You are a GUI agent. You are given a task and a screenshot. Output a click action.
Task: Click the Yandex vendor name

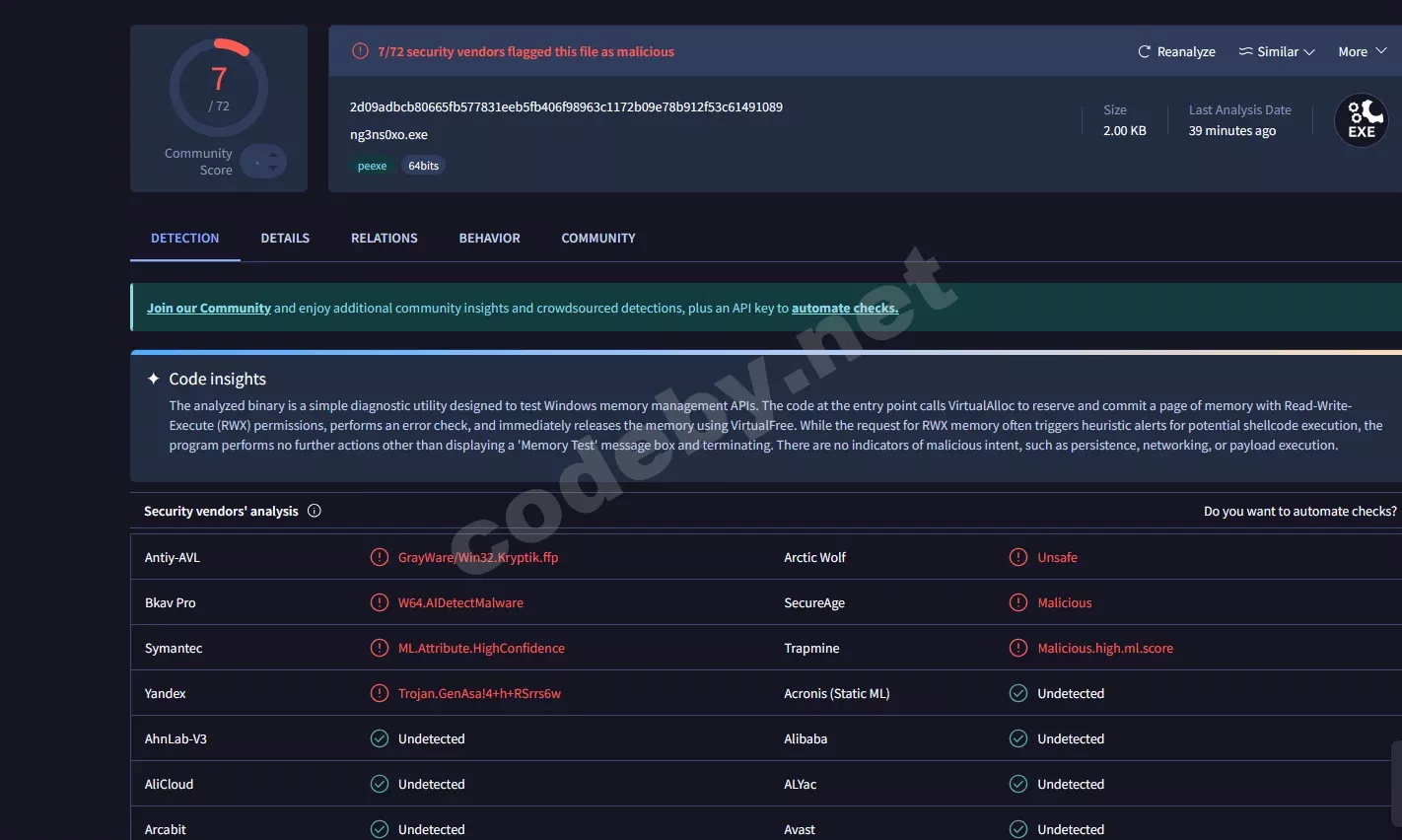click(x=166, y=693)
